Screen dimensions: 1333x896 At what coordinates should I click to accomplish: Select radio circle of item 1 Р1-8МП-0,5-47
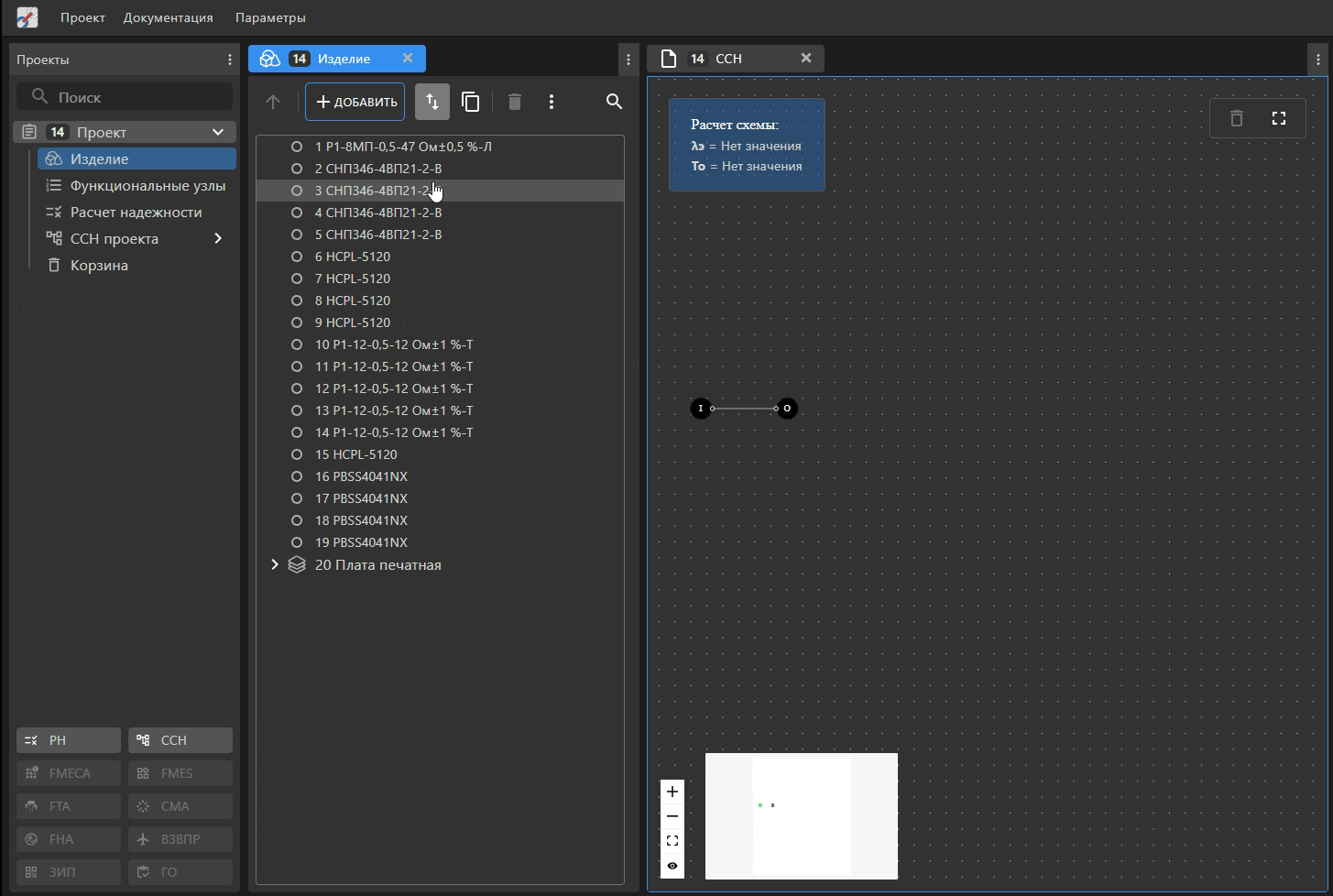297,147
